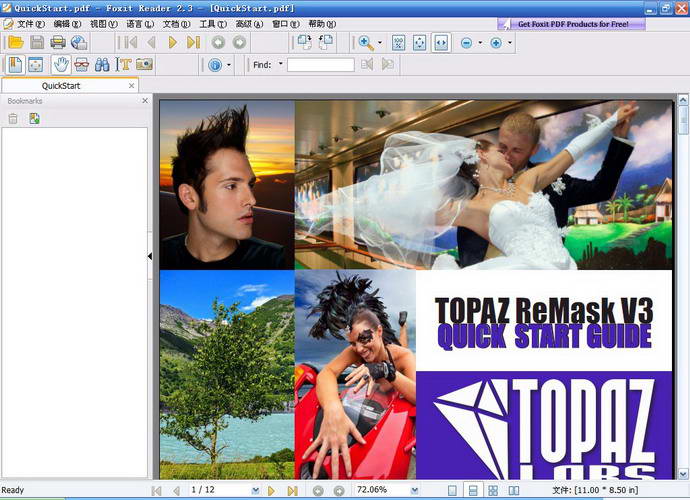Image resolution: width=690 pixels, height=500 pixels.
Task: Open the 文档 (Document) menu
Action: click(176, 24)
